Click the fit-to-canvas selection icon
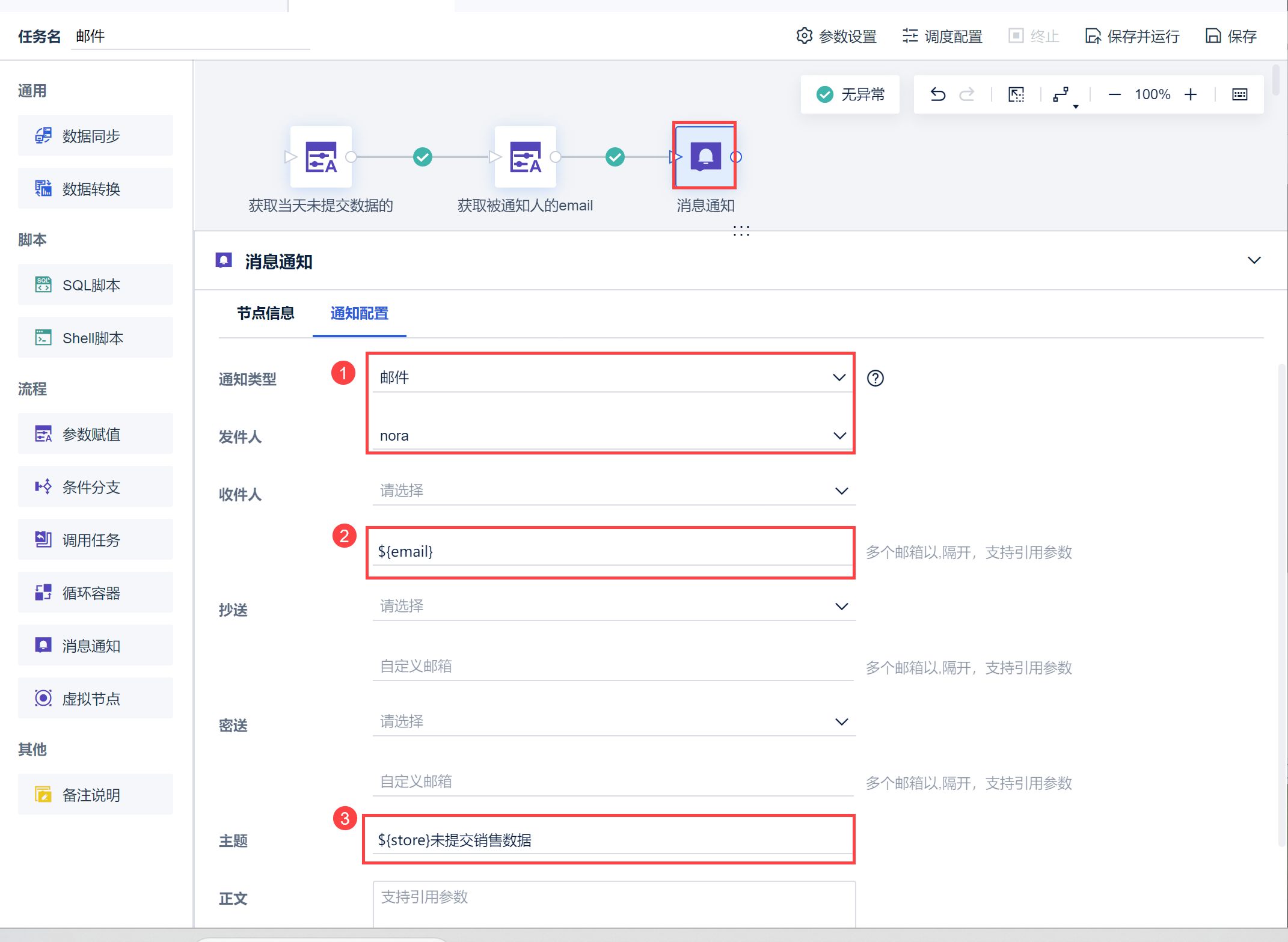This screenshot has height=942, width=1288. pos(1016,94)
